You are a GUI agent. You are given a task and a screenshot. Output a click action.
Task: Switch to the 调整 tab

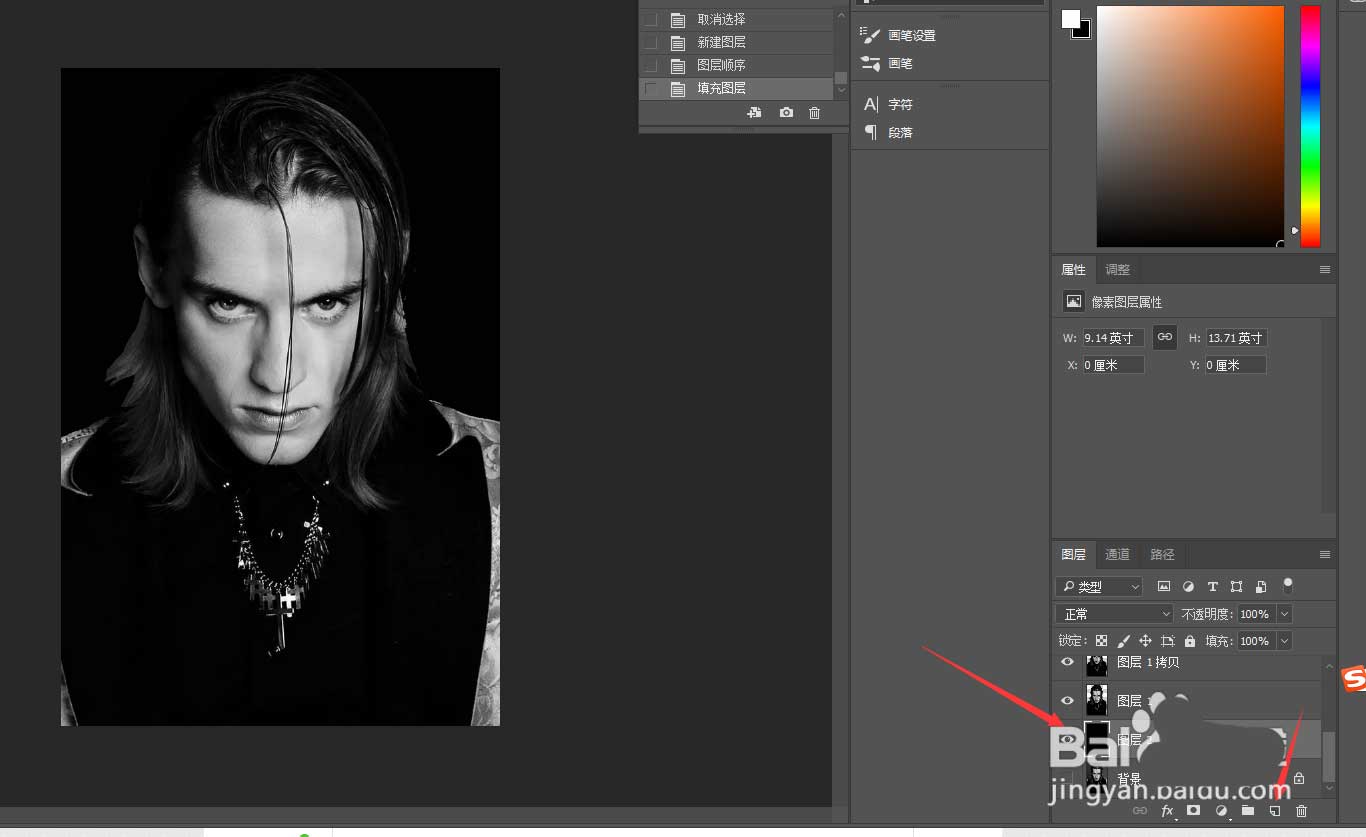1118,270
